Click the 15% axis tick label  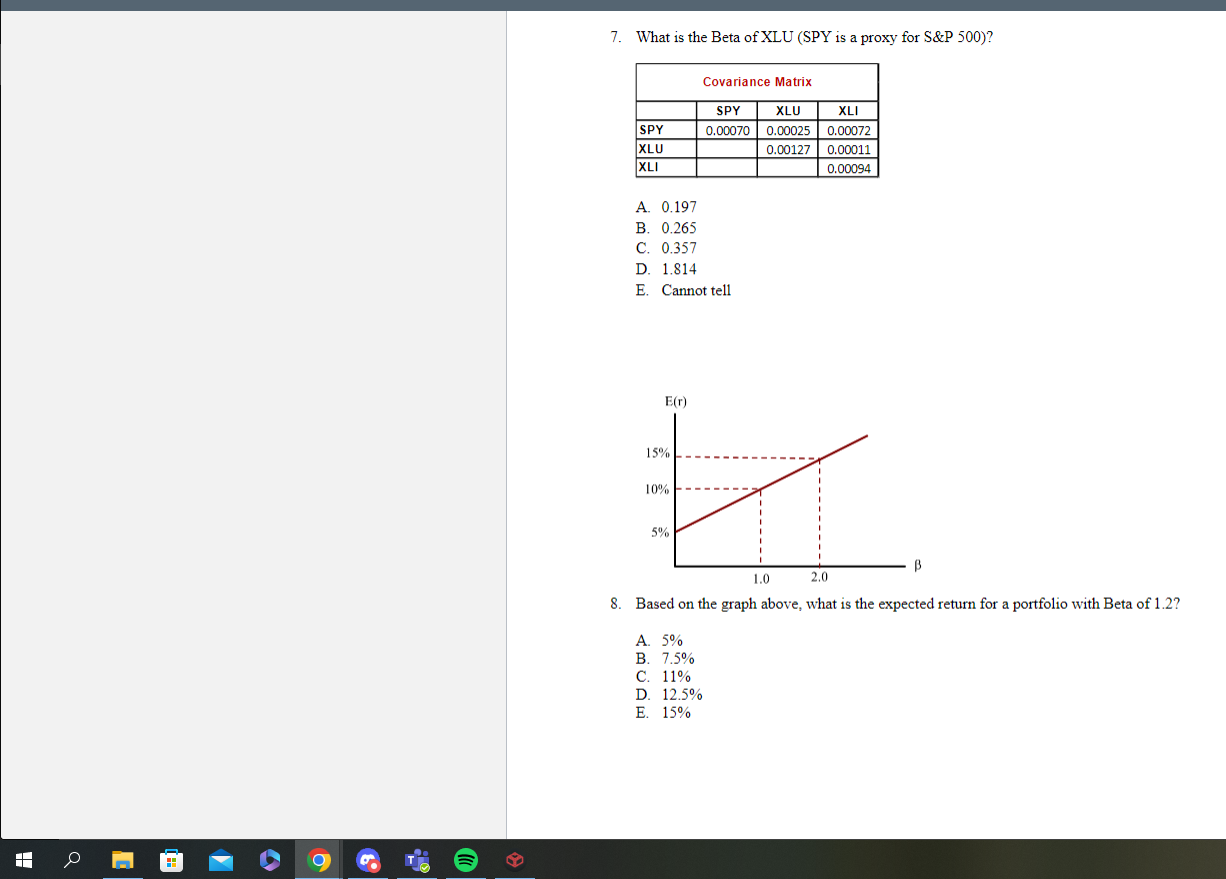(657, 453)
